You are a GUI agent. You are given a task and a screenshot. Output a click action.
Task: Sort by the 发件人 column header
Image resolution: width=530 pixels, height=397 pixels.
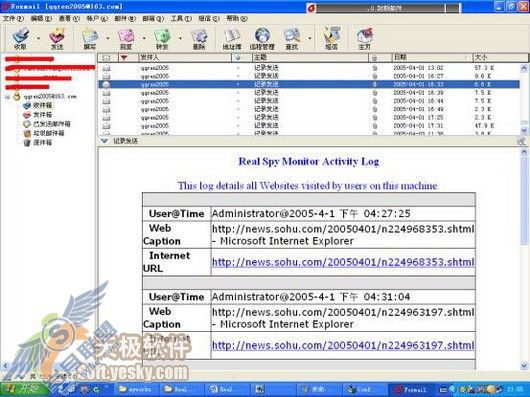[x=185, y=57]
